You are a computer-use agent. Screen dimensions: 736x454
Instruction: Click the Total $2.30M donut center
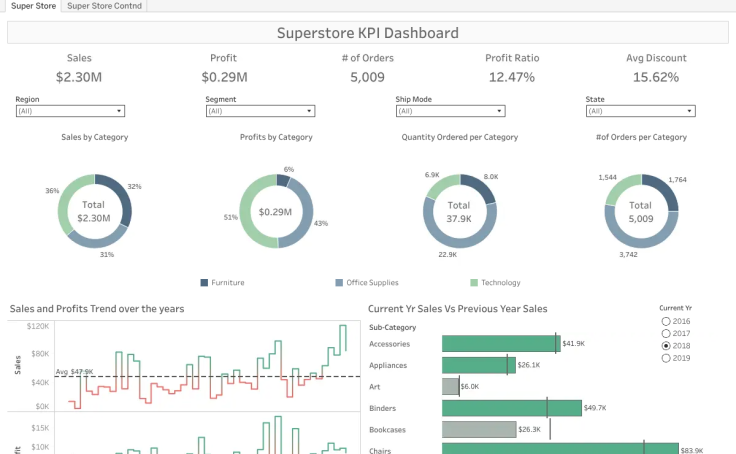click(x=93, y=211)
